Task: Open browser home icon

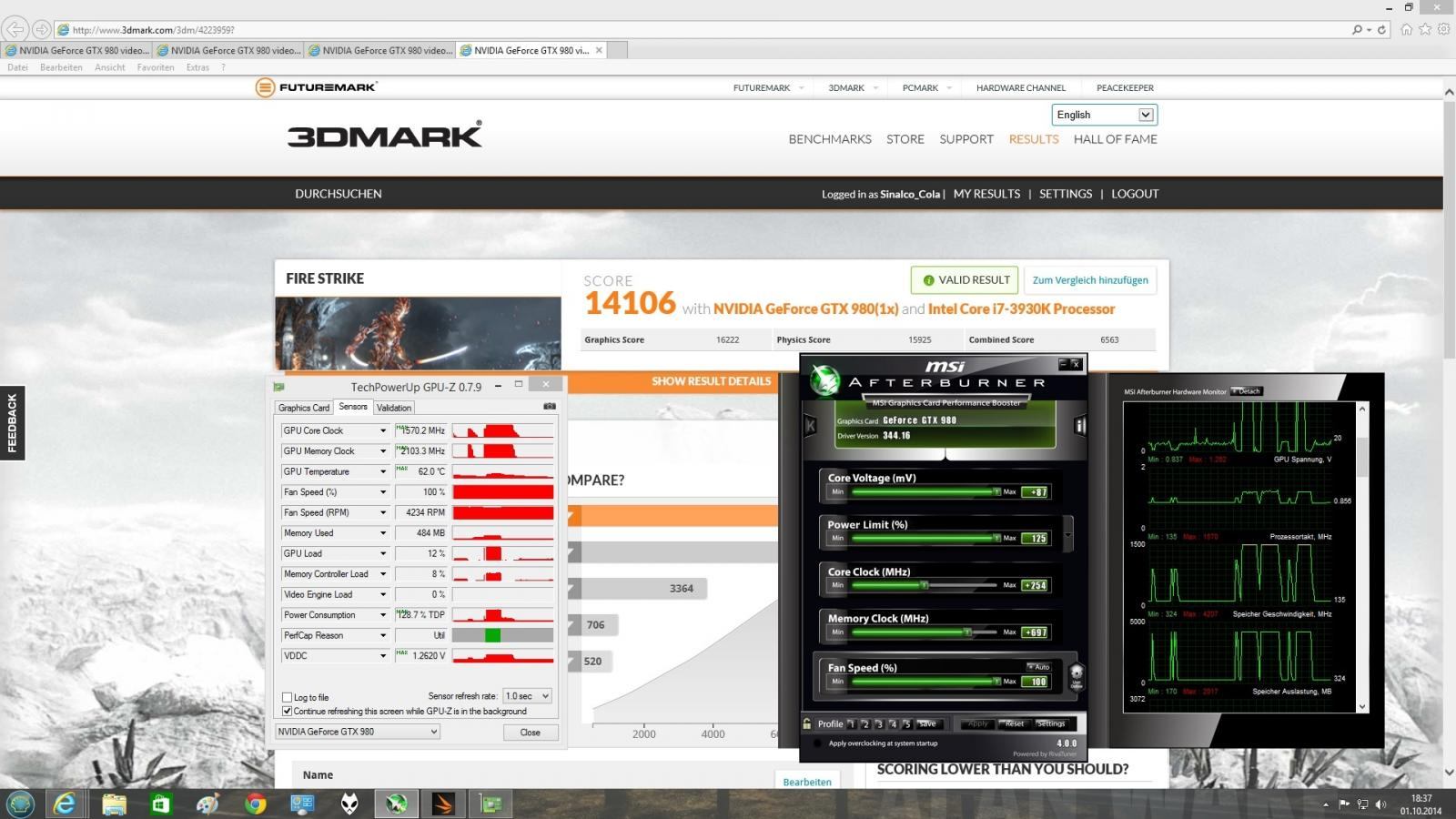Action: coord(1406,29)
